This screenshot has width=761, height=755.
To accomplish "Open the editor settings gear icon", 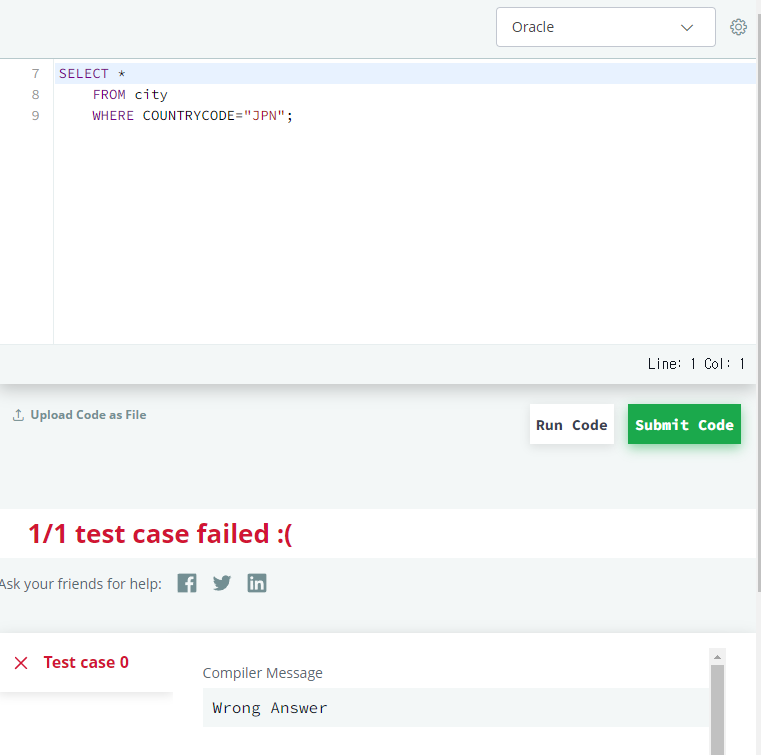I will point(738,27).
